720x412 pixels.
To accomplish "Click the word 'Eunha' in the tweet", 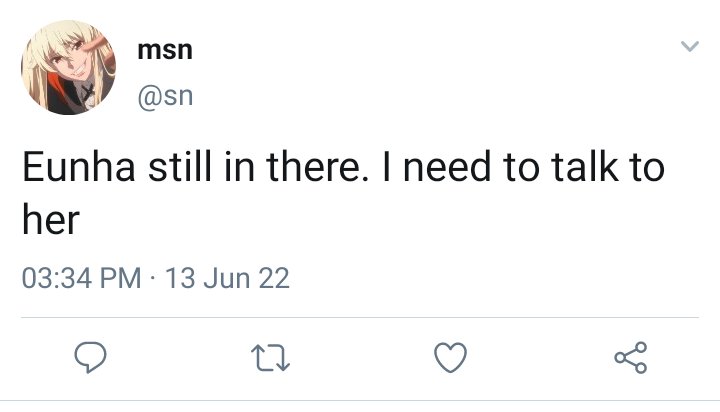I will pos(79,167).
